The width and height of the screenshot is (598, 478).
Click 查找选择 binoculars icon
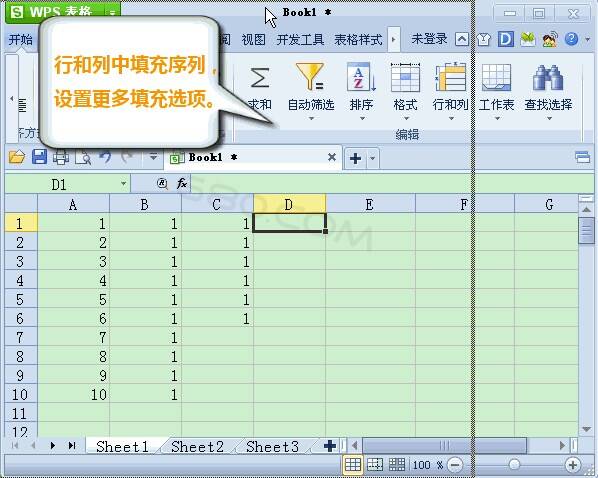548,78
